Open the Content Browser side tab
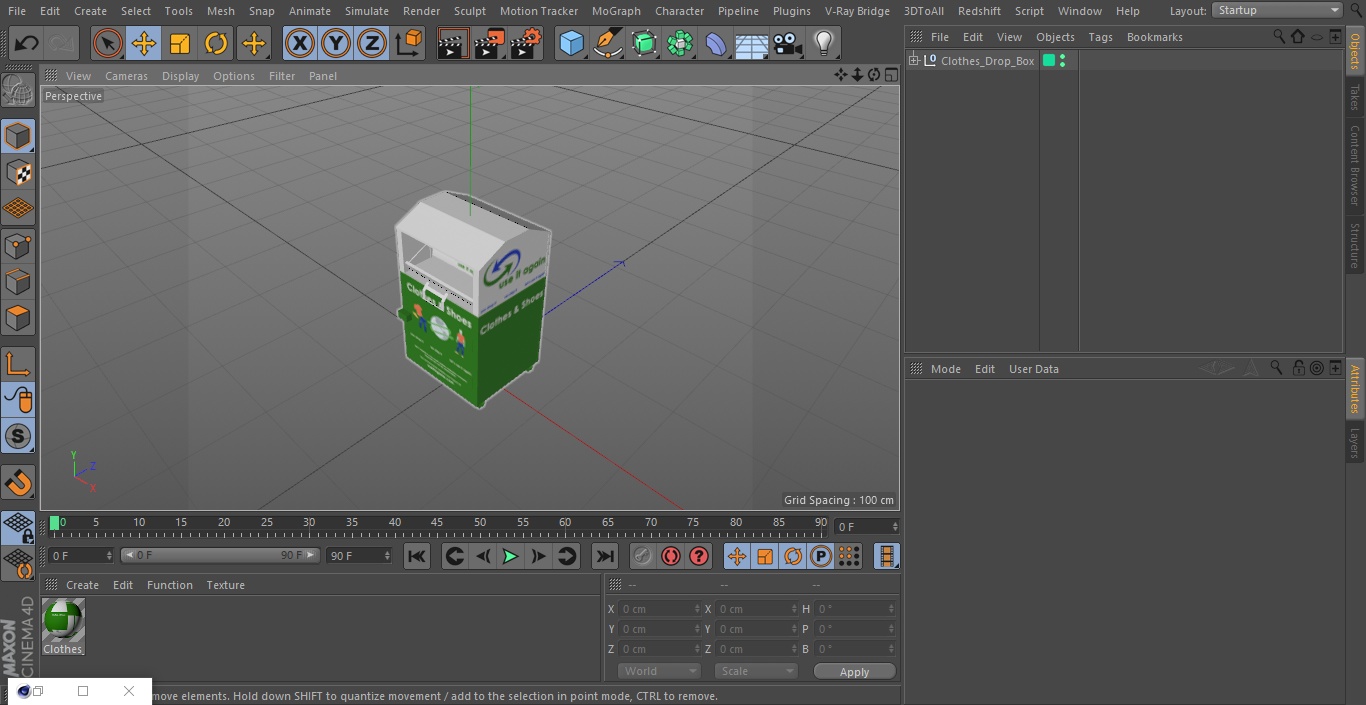The image size is (1366, 705). pos(1355,165)
